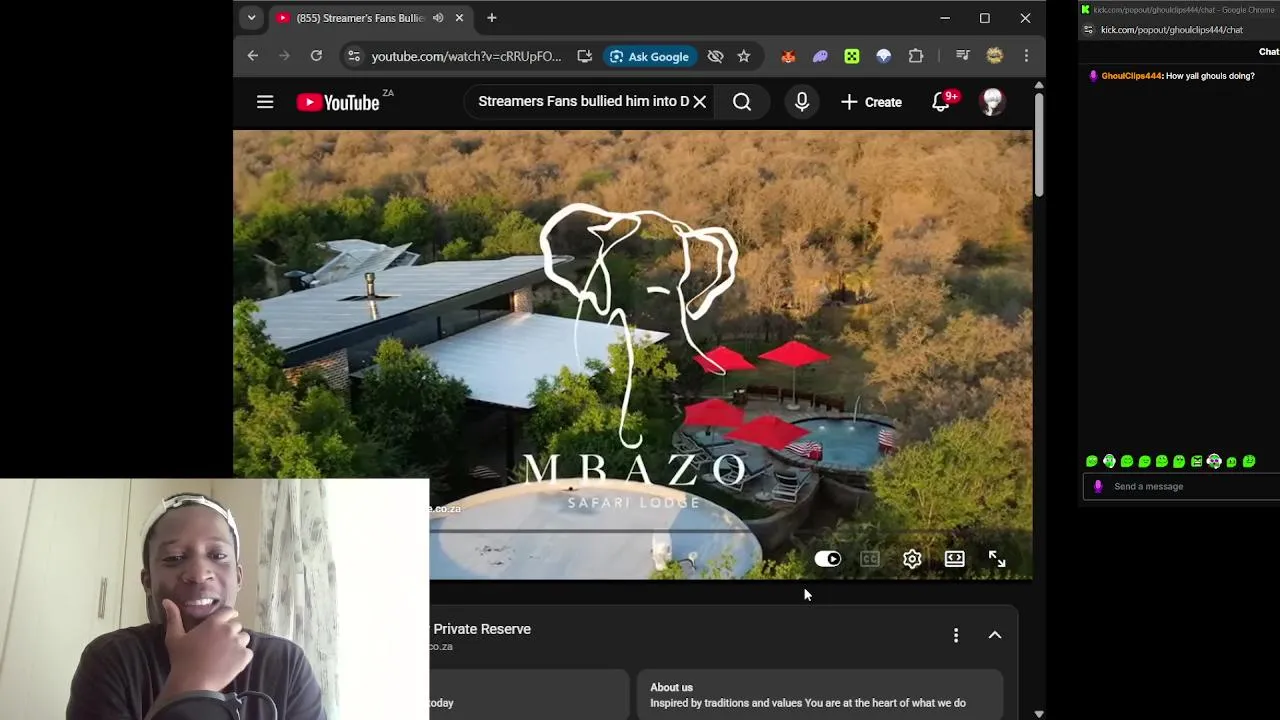Open the Chrome profile avatar
This screenshot has width=1280, height=720.
coord(994,57)
